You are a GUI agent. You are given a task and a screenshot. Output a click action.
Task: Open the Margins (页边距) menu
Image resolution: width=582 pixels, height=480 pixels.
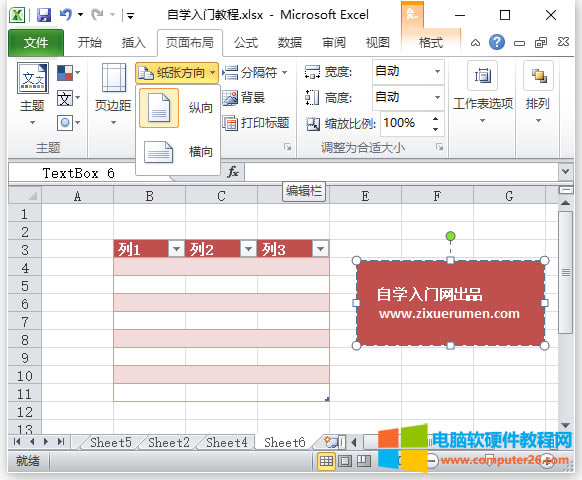coord(113,94)
